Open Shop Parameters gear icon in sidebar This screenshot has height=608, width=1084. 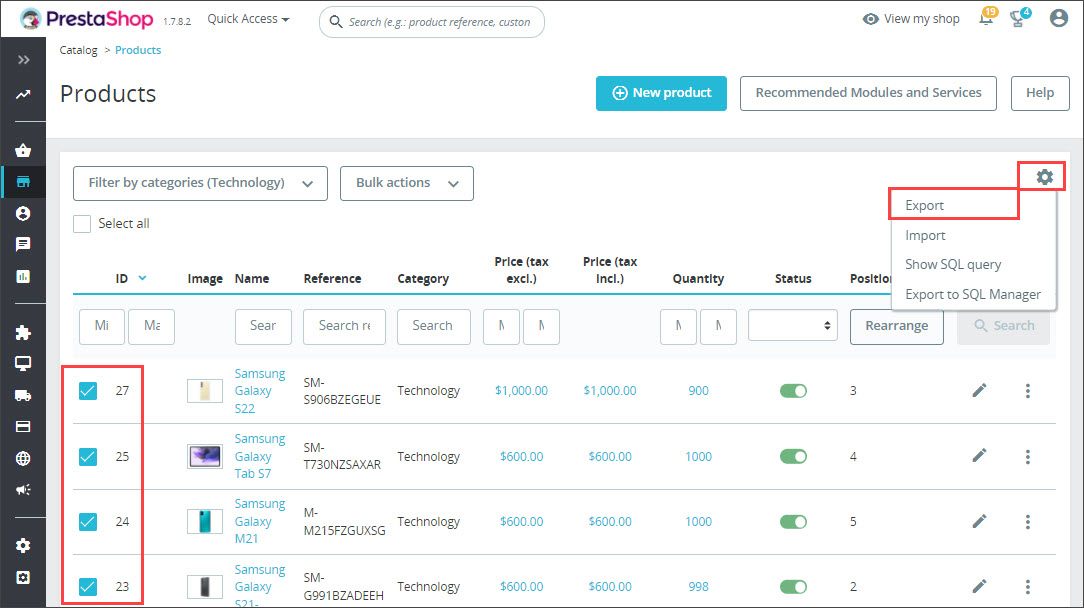24,546
